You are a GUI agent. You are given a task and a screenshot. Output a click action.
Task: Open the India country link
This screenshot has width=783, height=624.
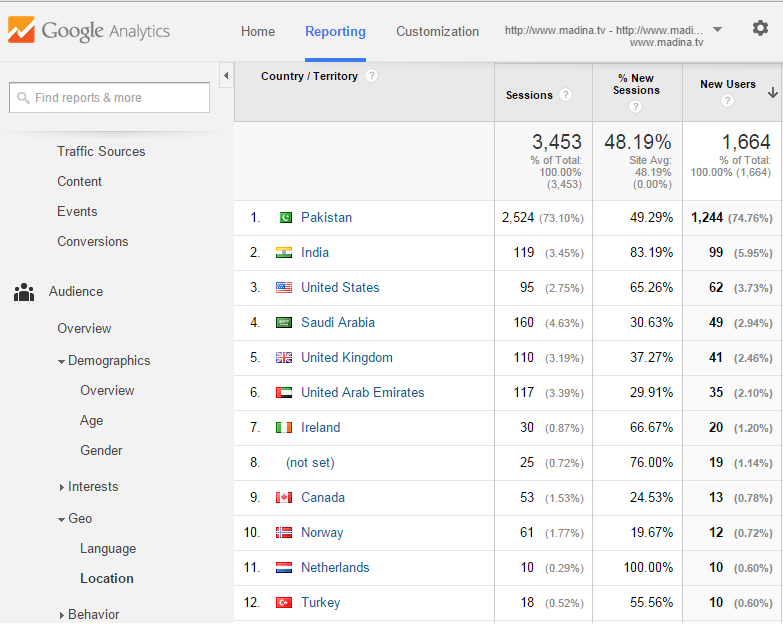tap(315, 253)
